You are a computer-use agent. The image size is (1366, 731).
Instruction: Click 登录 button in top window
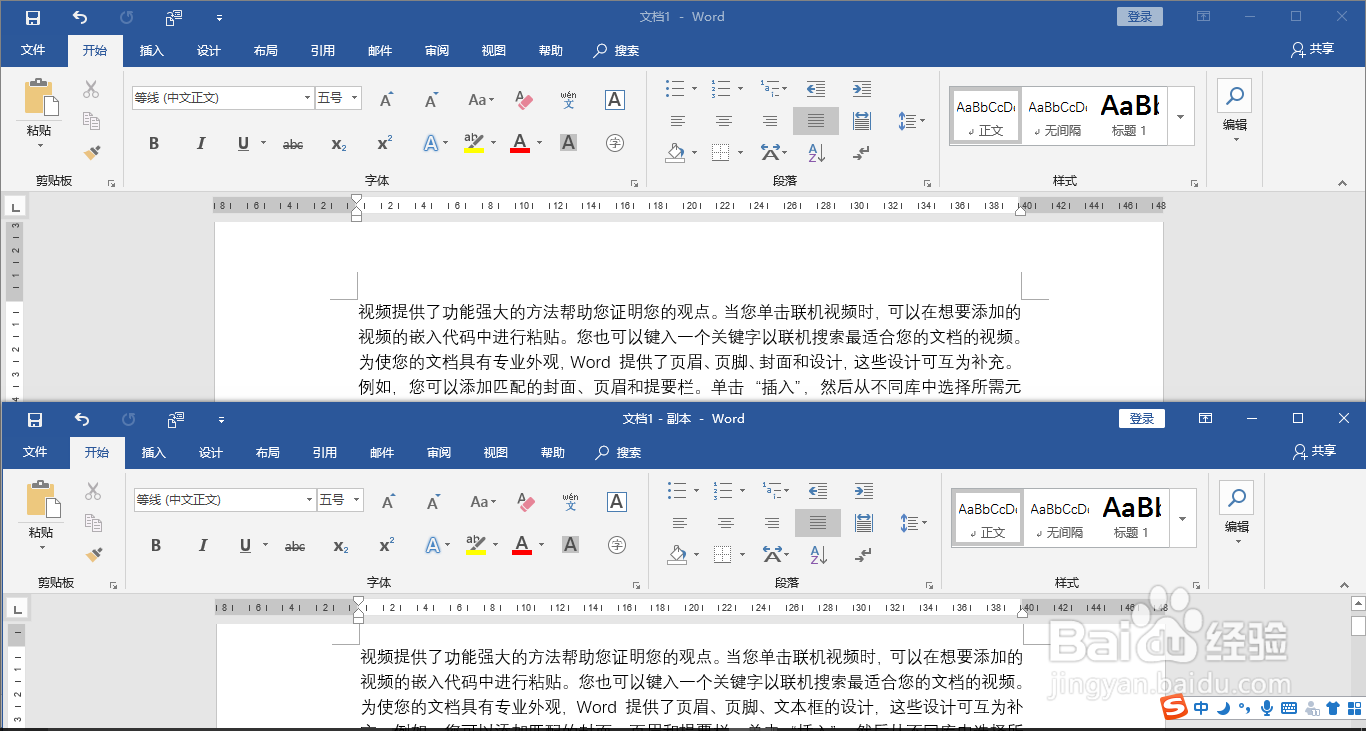[1140, 16]
